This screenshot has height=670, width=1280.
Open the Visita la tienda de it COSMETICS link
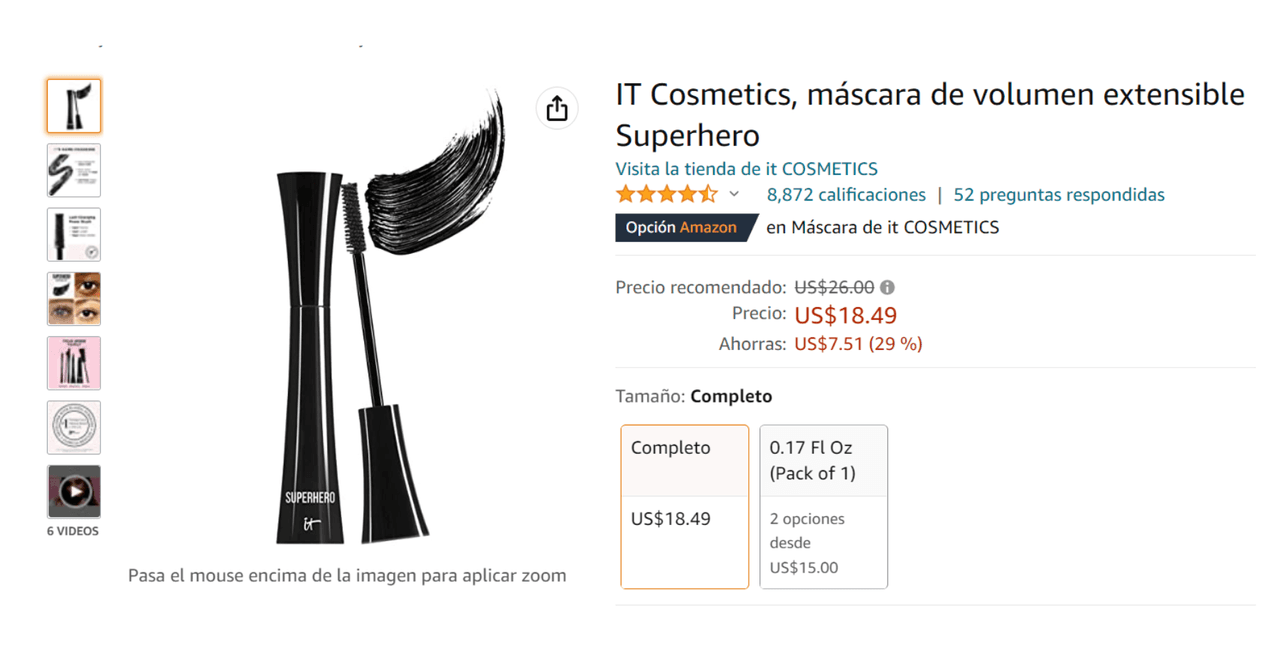[746, 169]
